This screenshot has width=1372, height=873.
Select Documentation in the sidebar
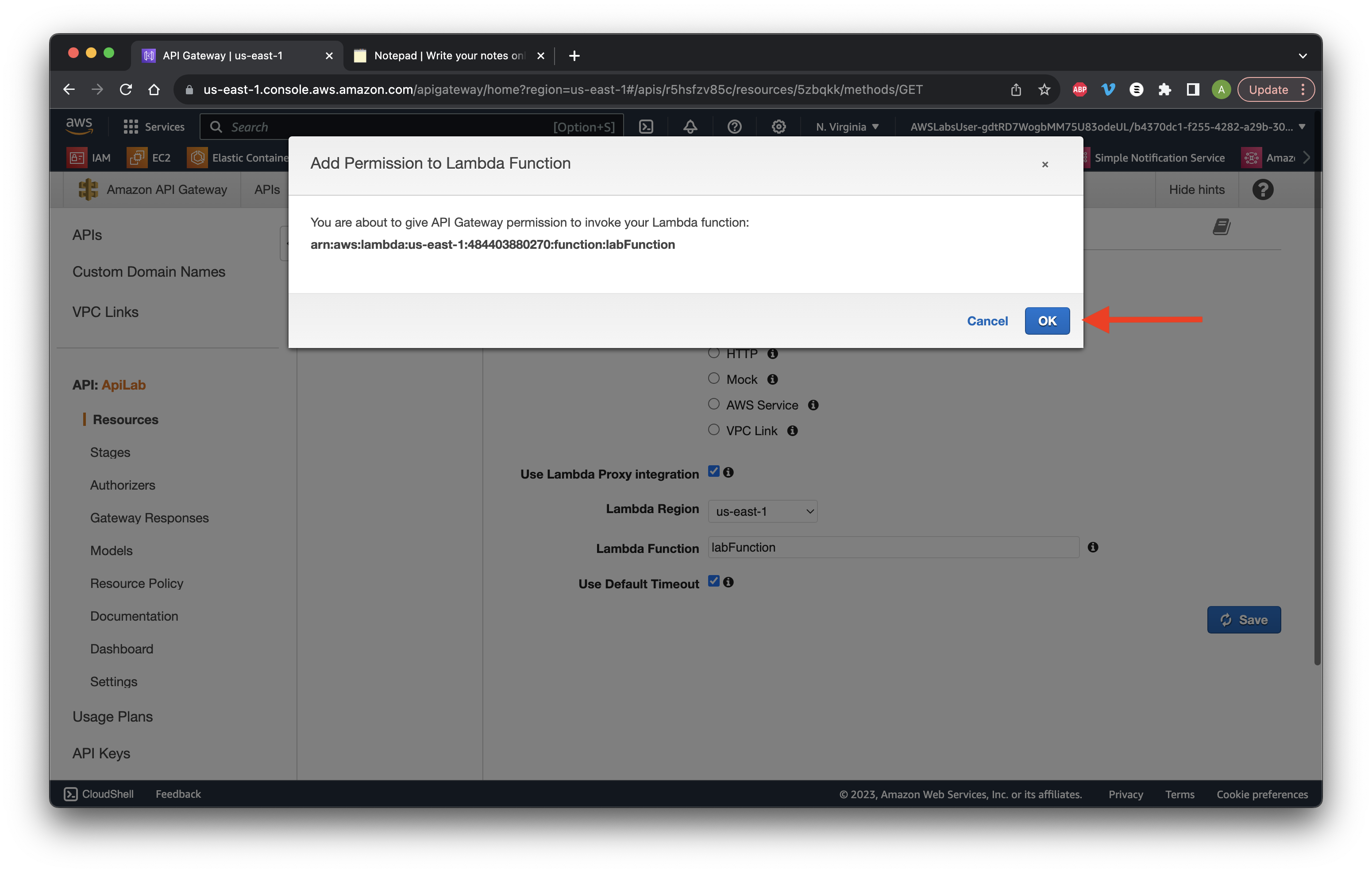[133, 616]
